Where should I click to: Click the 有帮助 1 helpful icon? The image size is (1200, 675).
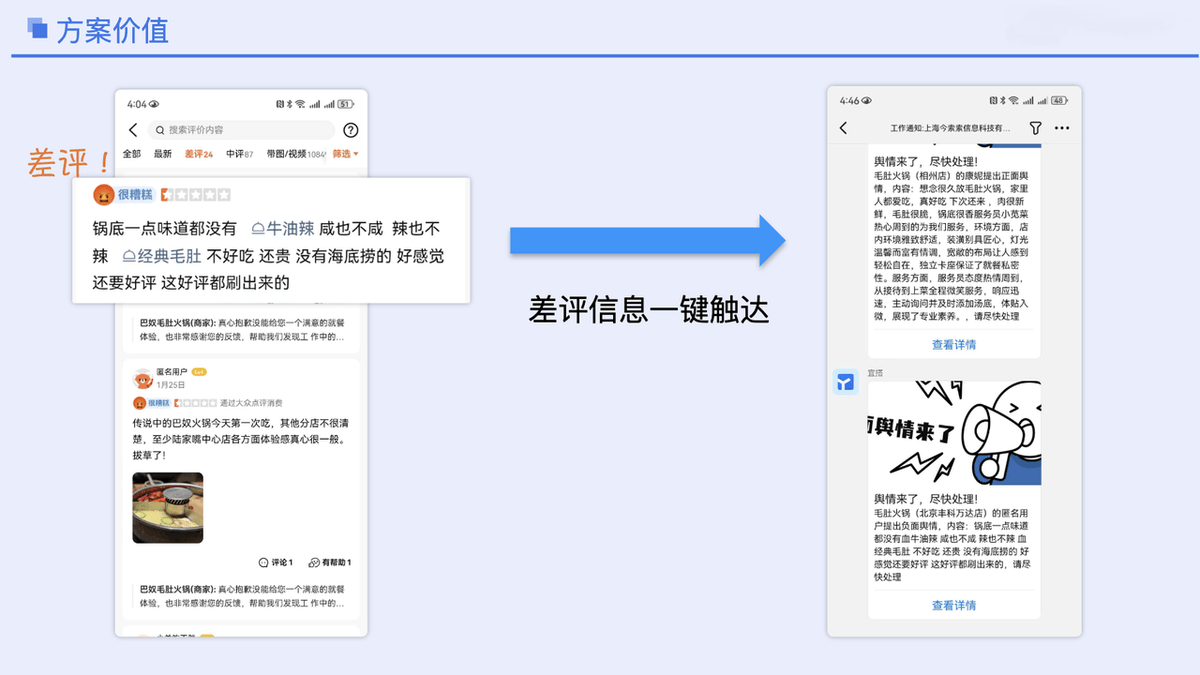click(x=329, y=562)
